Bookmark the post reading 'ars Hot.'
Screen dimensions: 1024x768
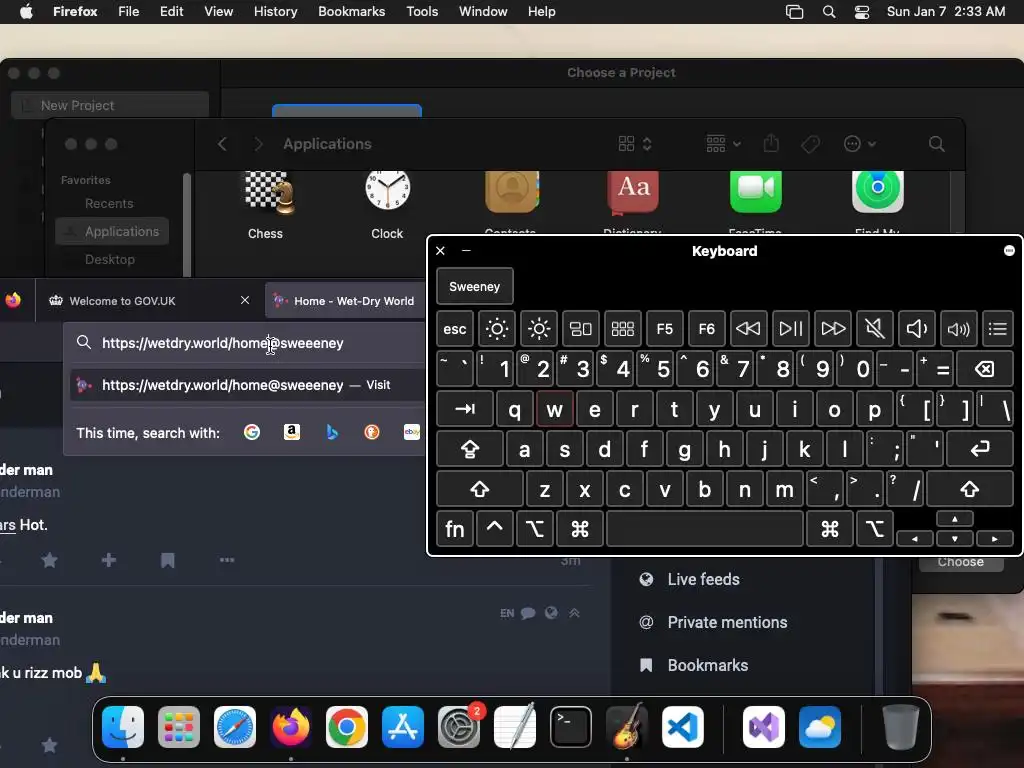168,560
